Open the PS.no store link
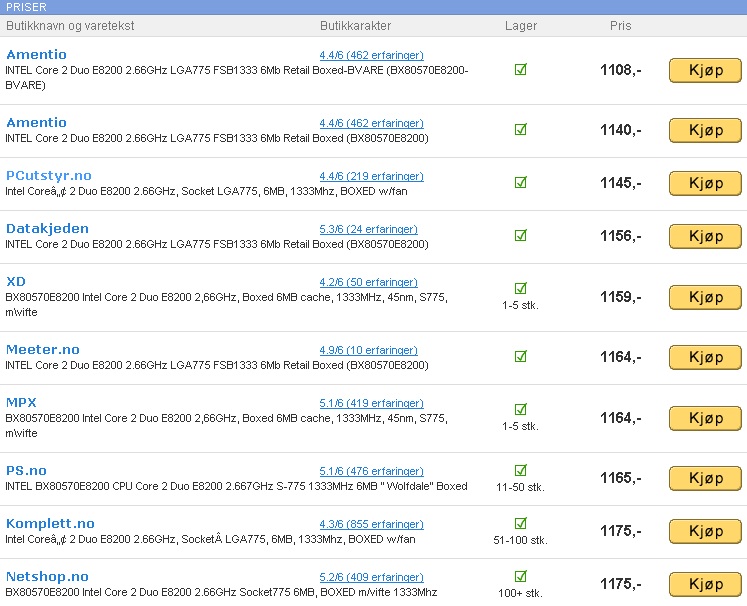The width and height of the screenshot is (747, 606). click(x=26, y=471)
